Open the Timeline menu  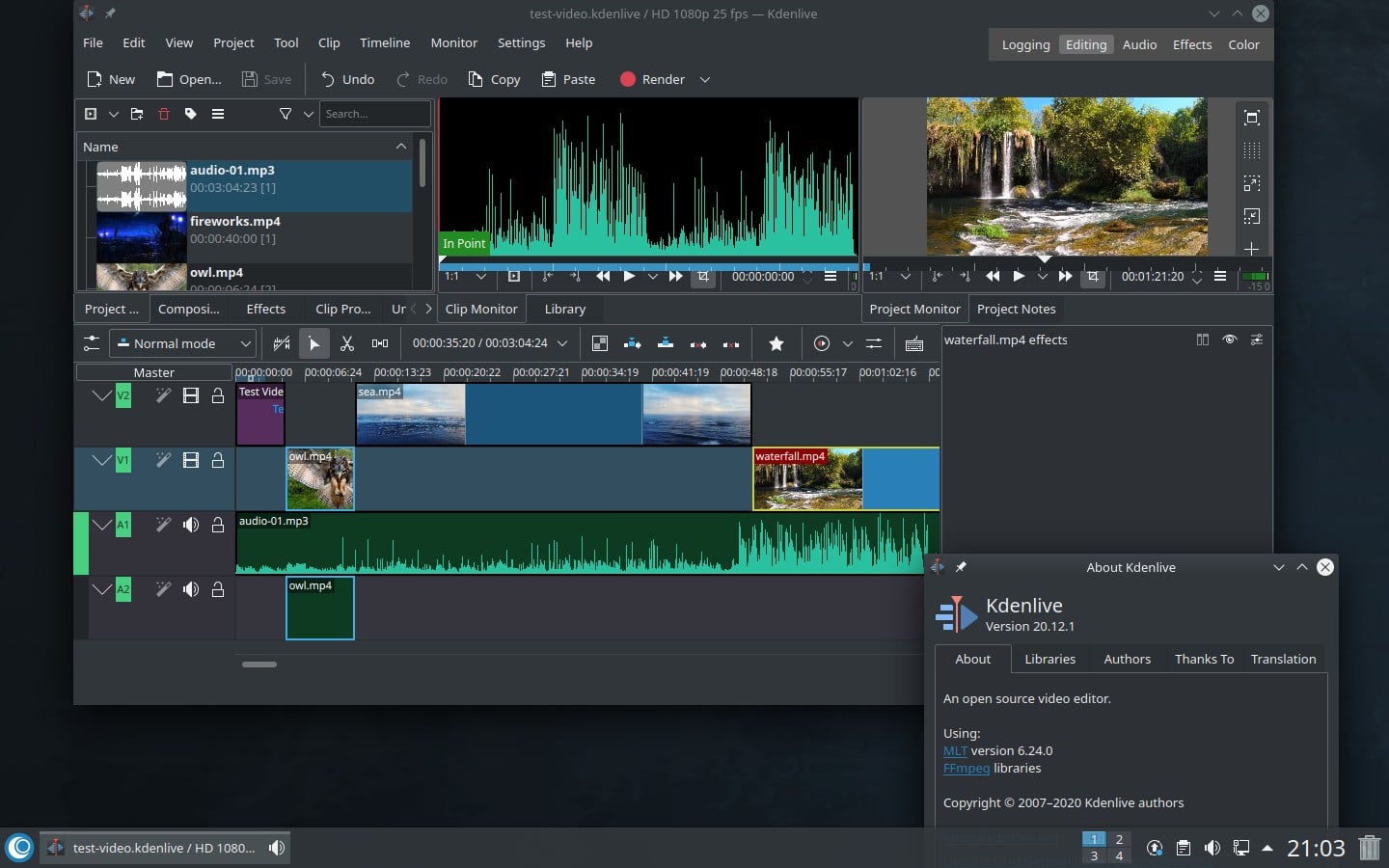point(384,42)
